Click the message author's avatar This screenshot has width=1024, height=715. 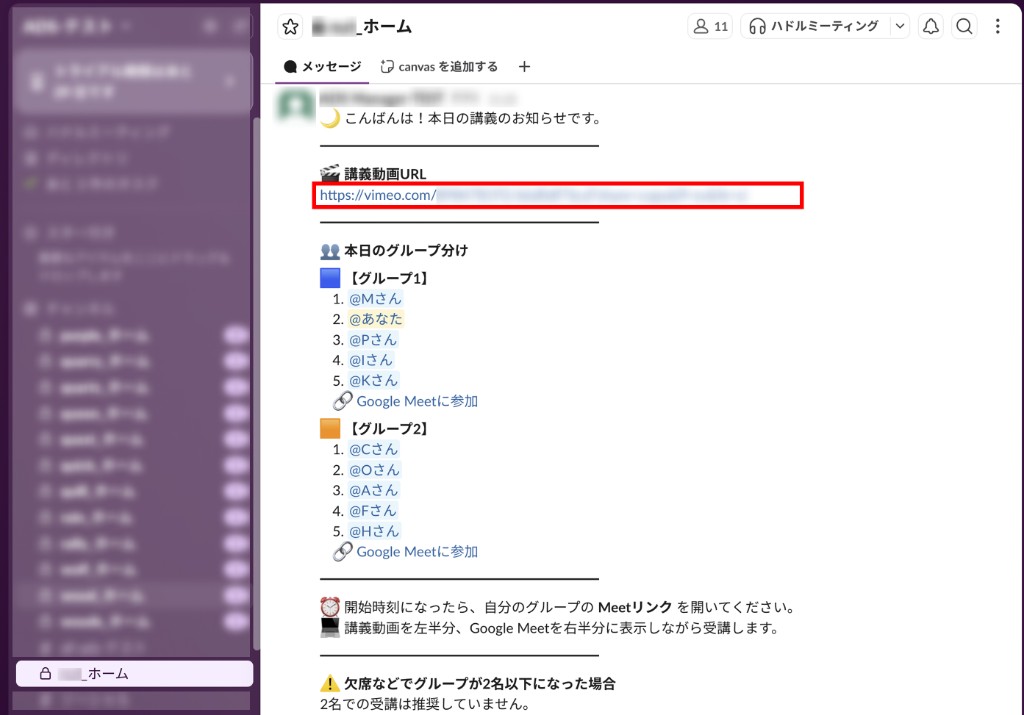click(x=293, y=110)
